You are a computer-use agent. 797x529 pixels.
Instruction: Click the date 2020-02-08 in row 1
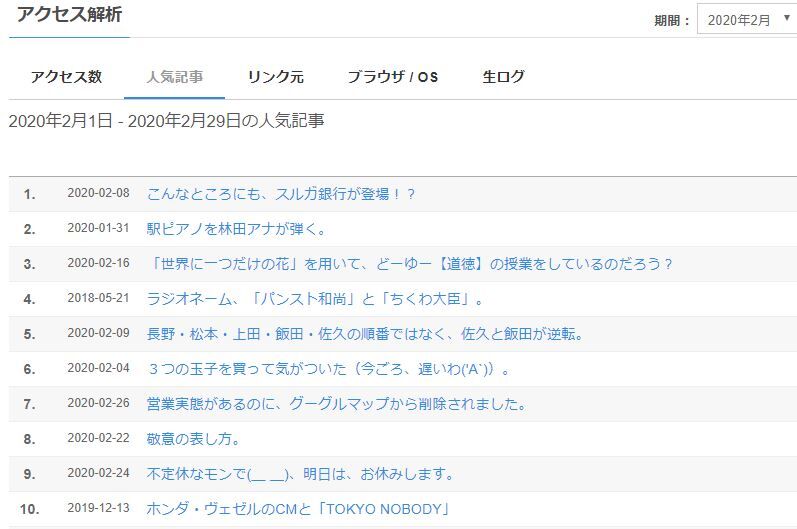pos(99,193)
